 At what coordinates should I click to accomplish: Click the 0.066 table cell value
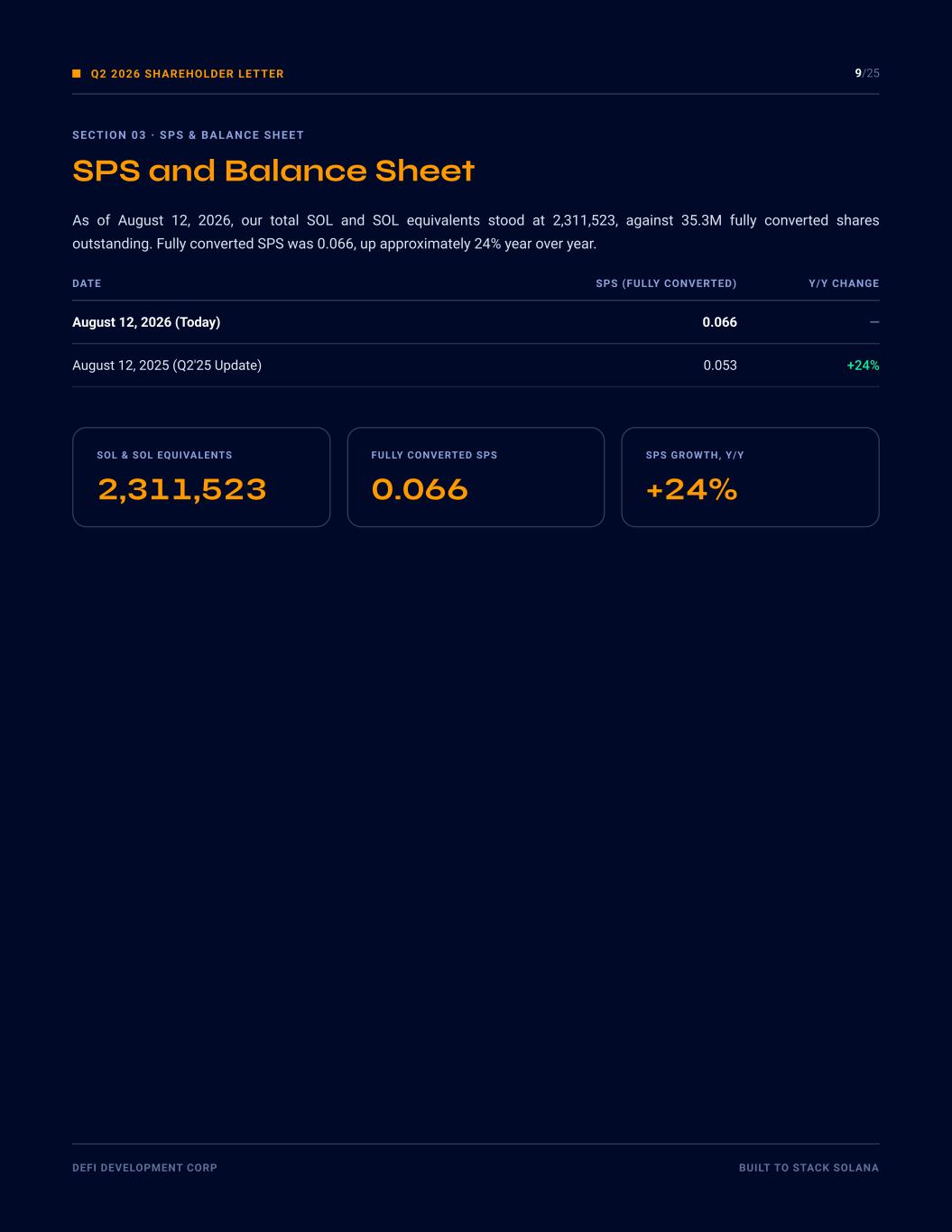[x=719, y=322]
